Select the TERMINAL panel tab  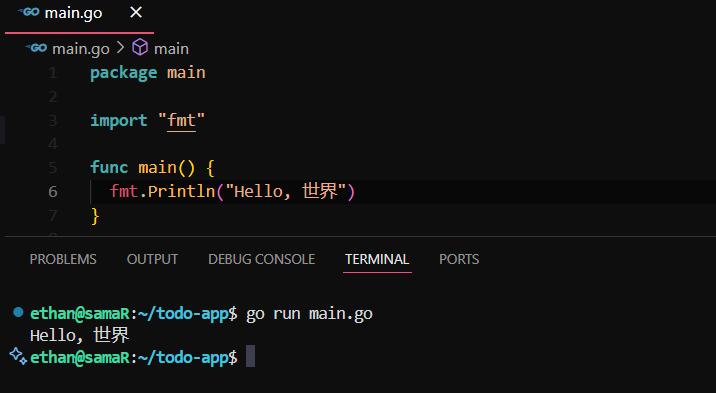coord(377,259)
